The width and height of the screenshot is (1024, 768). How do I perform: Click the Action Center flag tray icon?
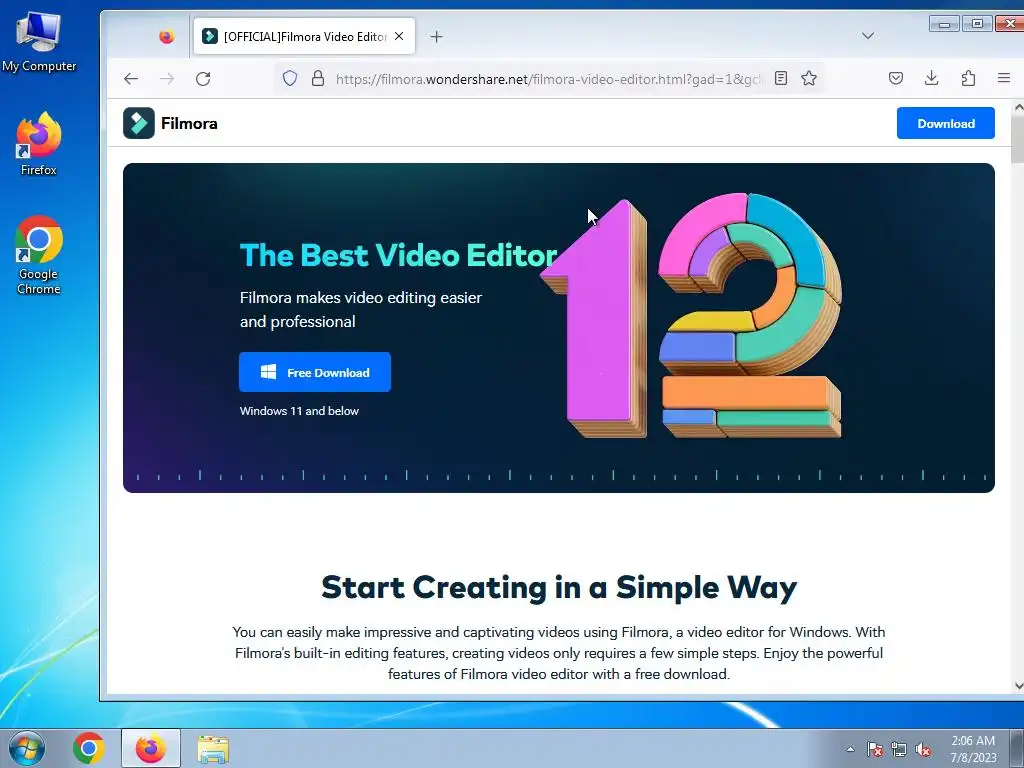pyautogui.click(x=874, y=749)
